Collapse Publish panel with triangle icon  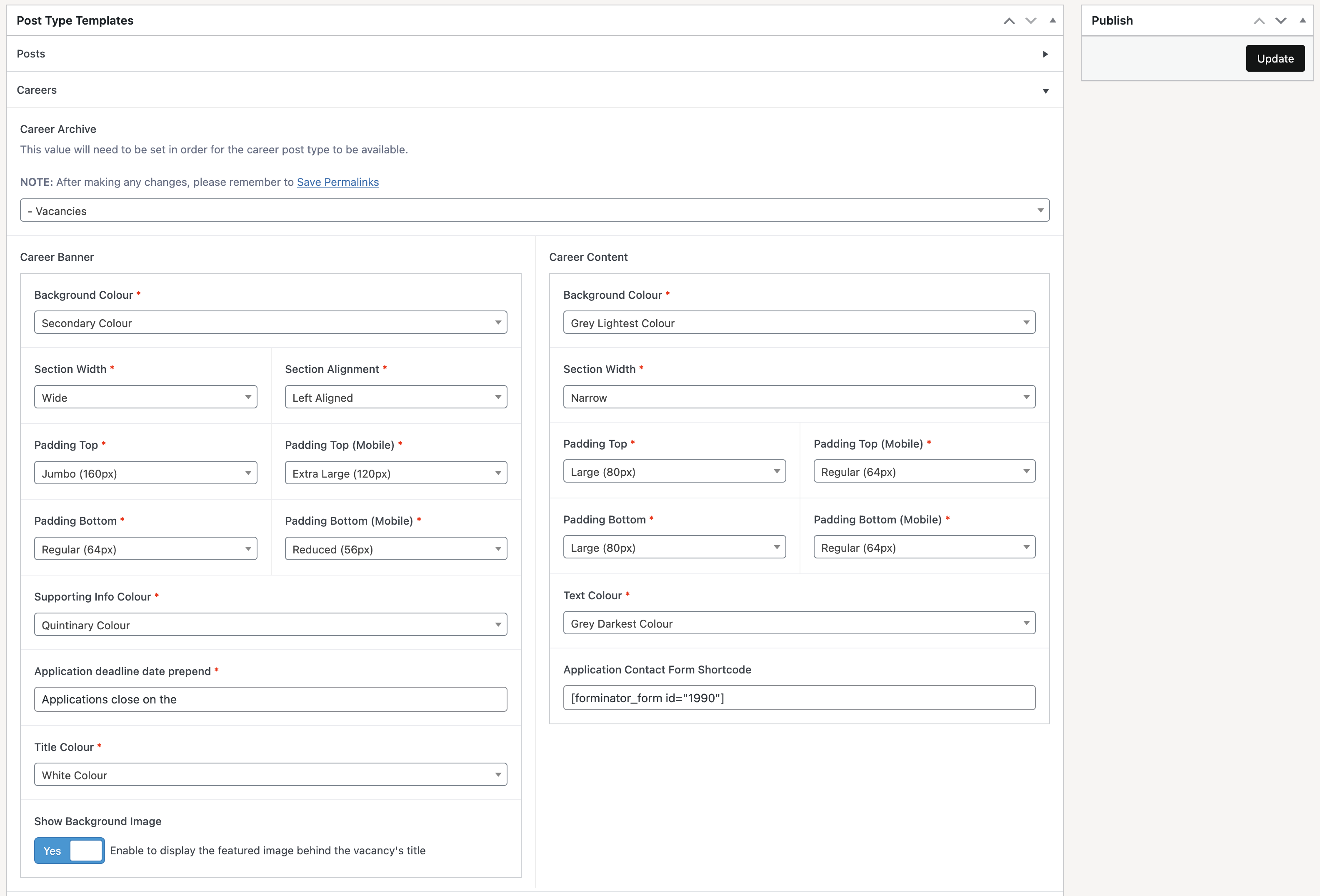[1302, 20]
